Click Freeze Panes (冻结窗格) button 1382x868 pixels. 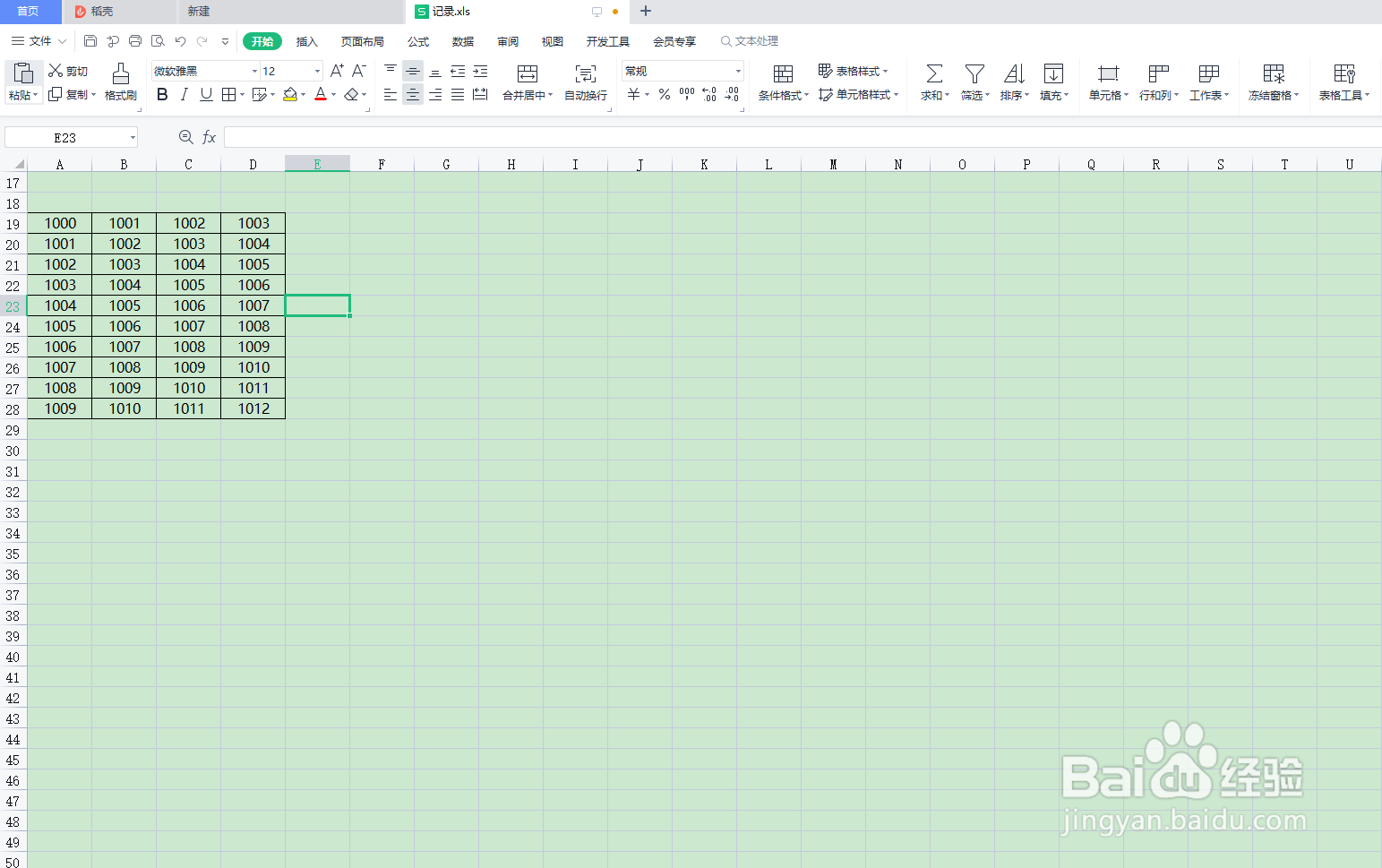[1274, 82]
